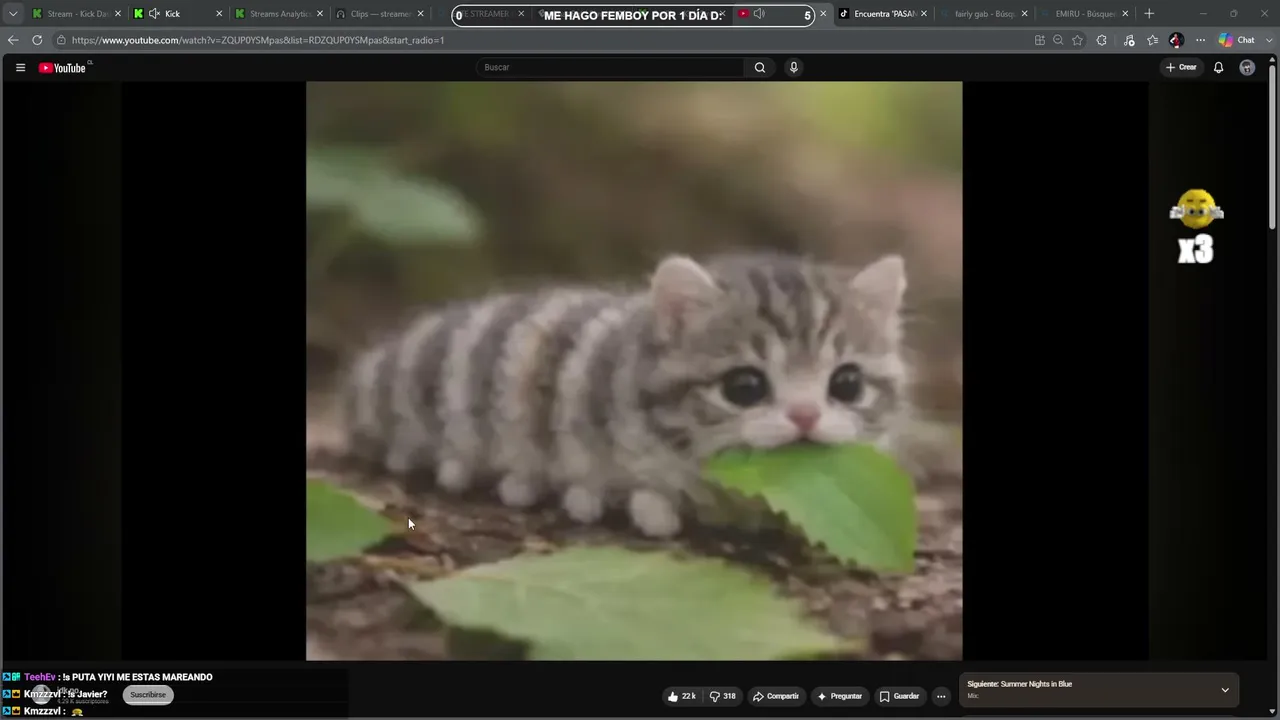Click the Suscribirse button
Image resolution: width=1280 pixels, height=720 pixels.
(x=148, y=695)
